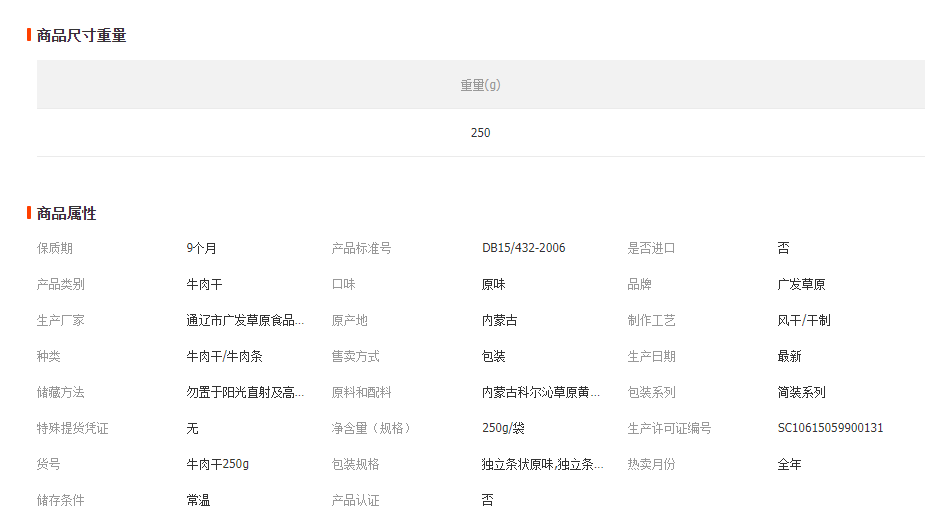The height and width of the screenshot is (515, 932).
Task: Click the 商品属性 section heading
Action: (66, 214)
